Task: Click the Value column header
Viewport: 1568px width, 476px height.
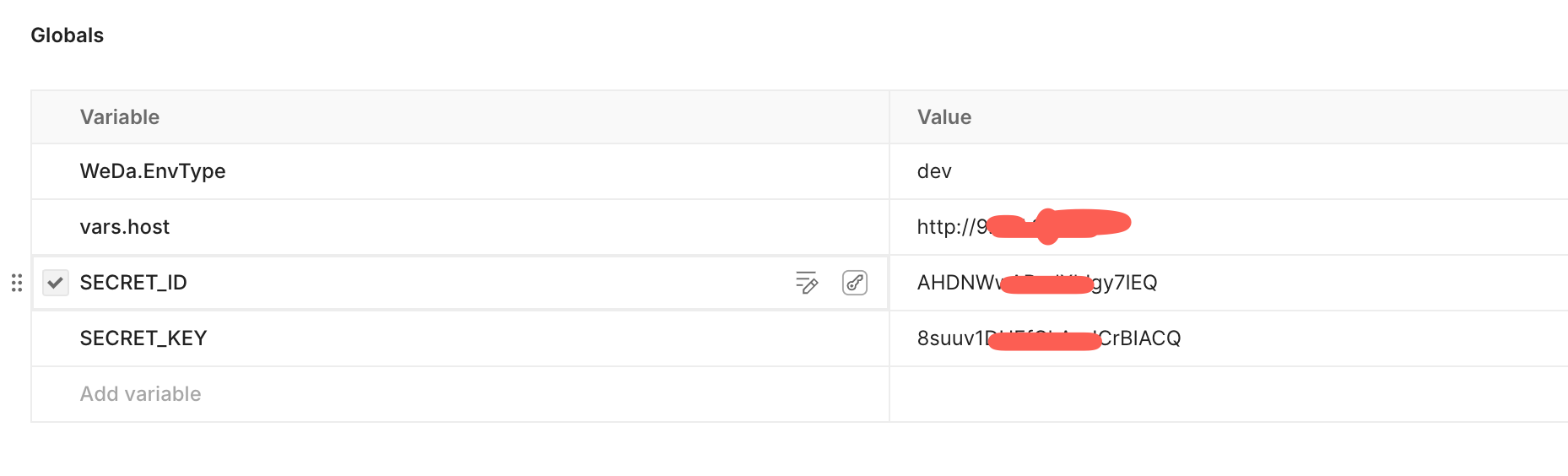Action: (944, 117)
